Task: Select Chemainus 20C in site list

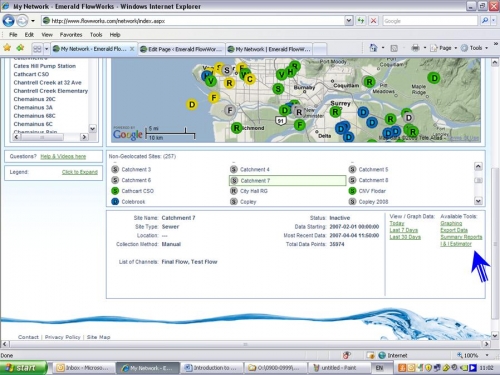Action: click(34, 99)
